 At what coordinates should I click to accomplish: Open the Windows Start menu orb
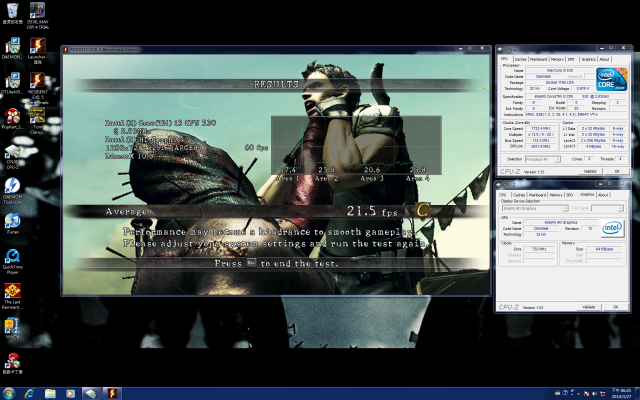coord(8,393)
